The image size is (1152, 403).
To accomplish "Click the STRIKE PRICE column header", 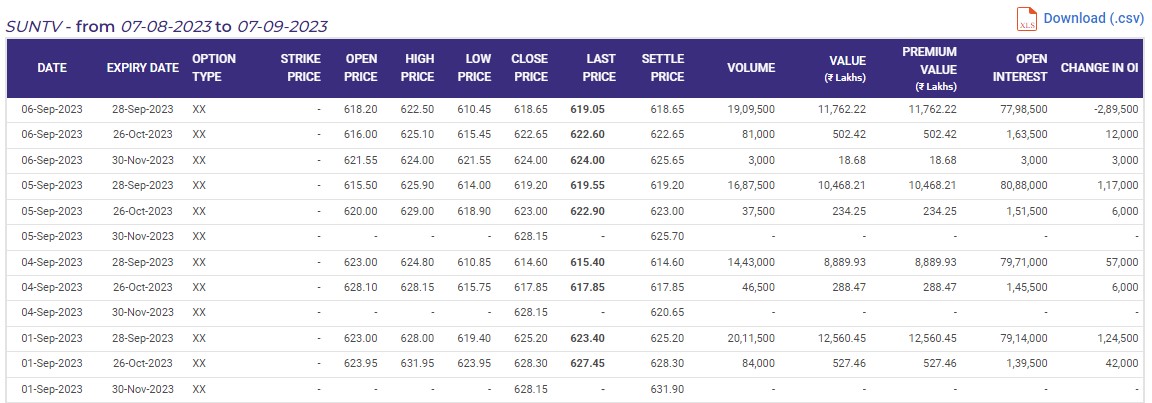I will 300,68.
